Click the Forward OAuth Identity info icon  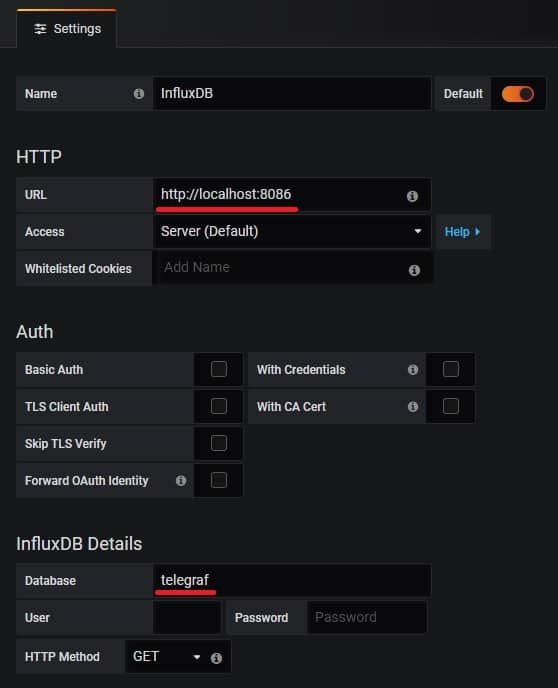click(181, 480)
